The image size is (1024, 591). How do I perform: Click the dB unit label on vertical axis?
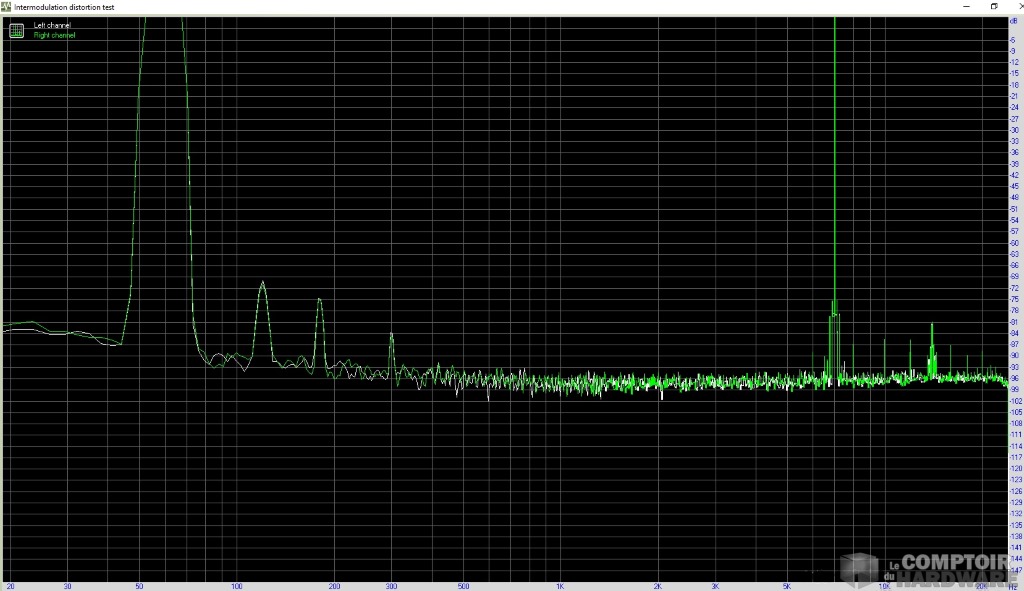point(1014,21)
